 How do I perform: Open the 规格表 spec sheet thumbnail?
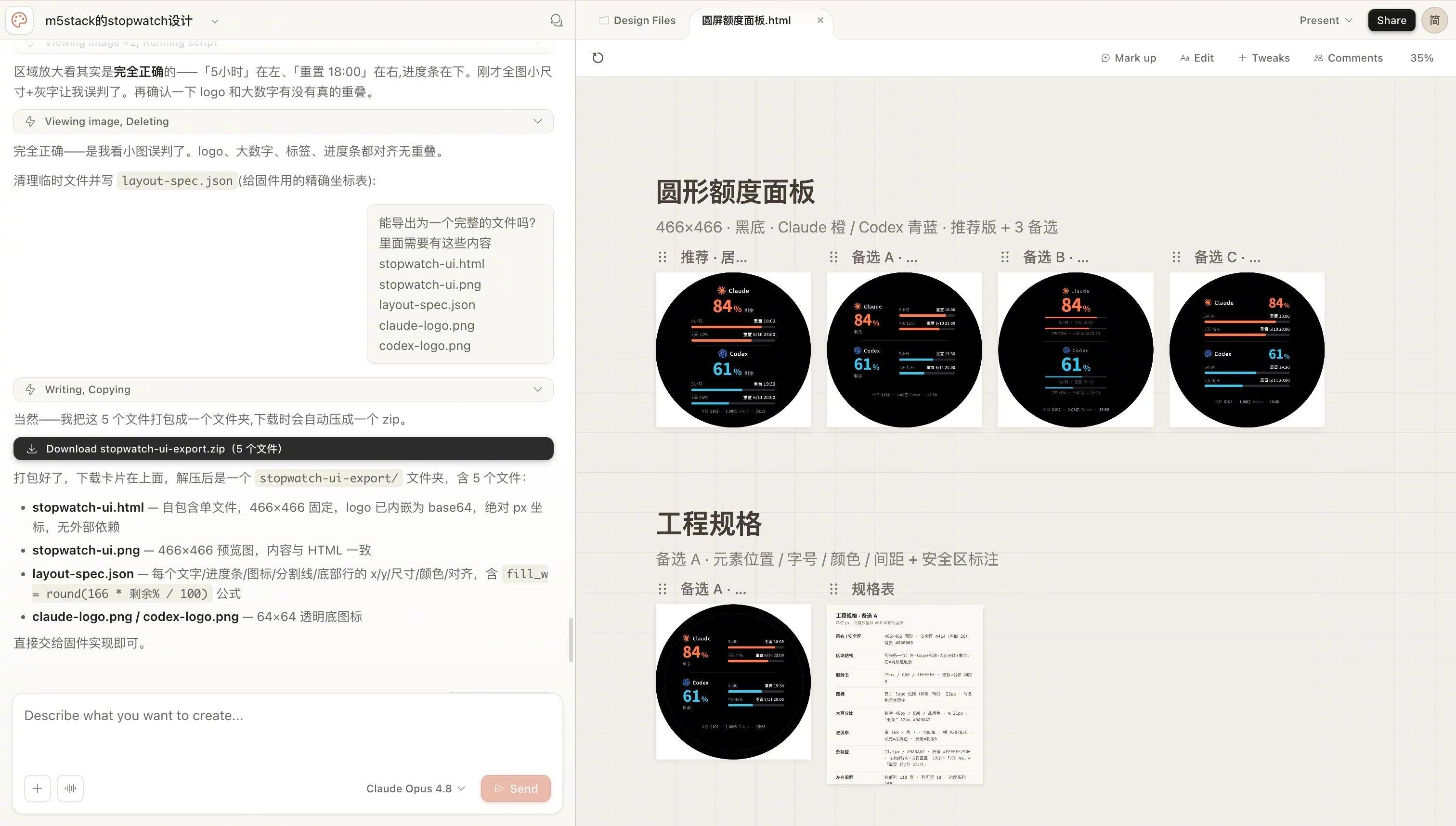coord(905,695)
